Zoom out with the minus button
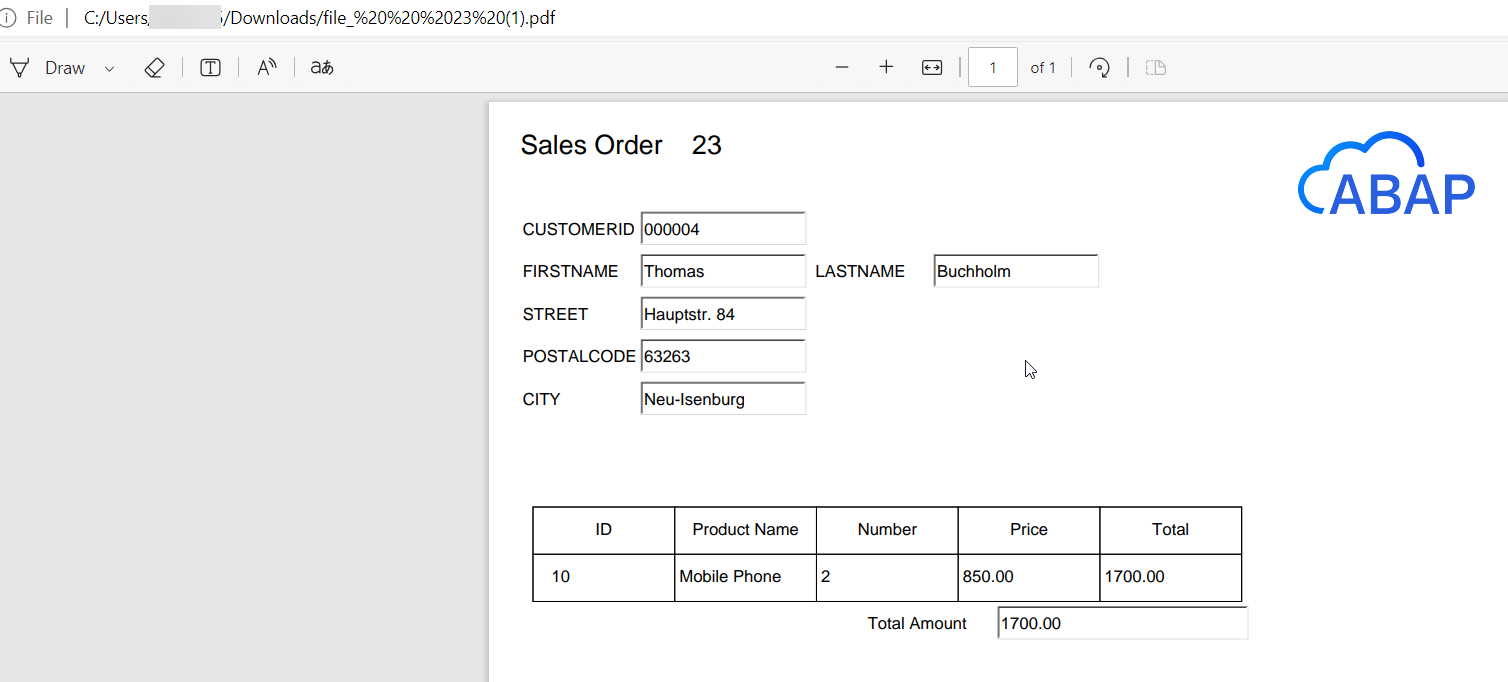 point(842,68)
